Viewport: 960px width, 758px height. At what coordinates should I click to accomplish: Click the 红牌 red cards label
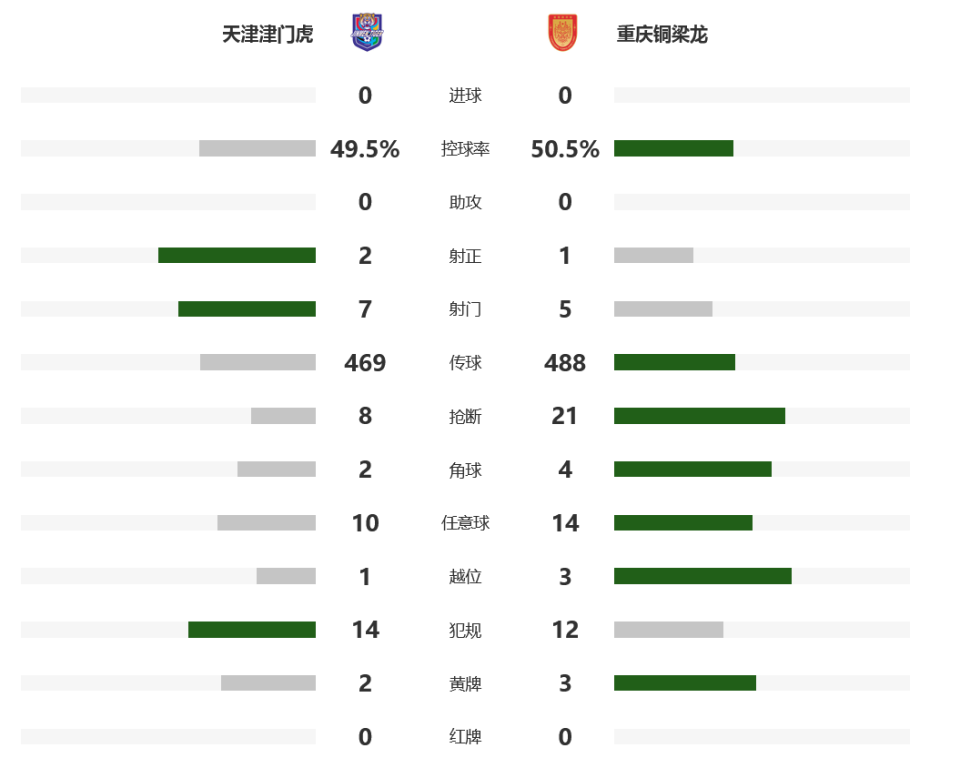(465, 737)
